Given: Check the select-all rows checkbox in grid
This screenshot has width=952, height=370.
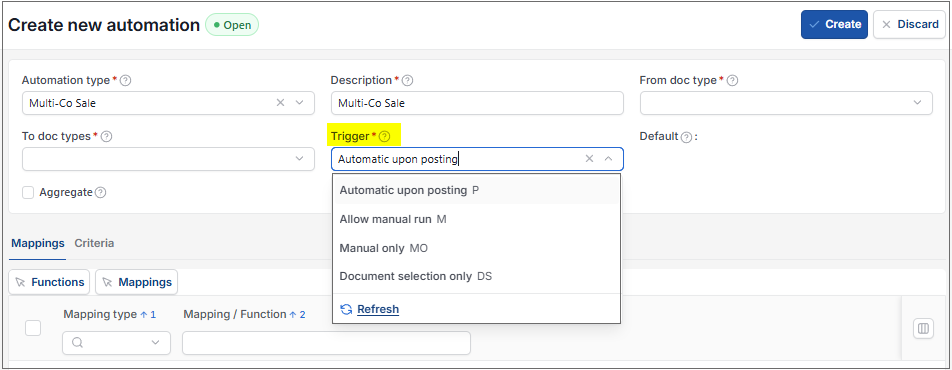Looking at the screenshot, I should click(33, 328).
